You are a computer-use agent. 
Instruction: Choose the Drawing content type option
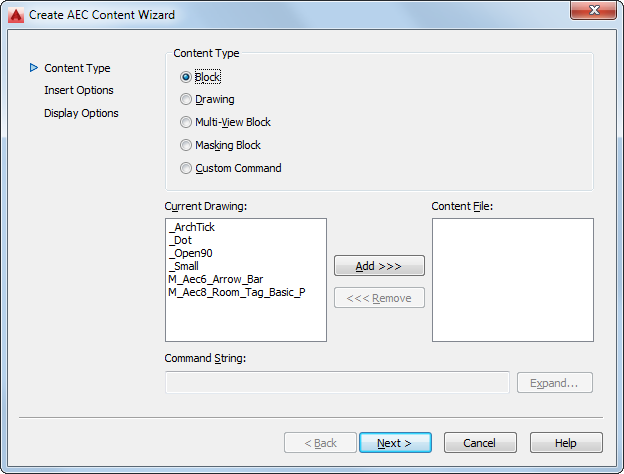[186, 100]
